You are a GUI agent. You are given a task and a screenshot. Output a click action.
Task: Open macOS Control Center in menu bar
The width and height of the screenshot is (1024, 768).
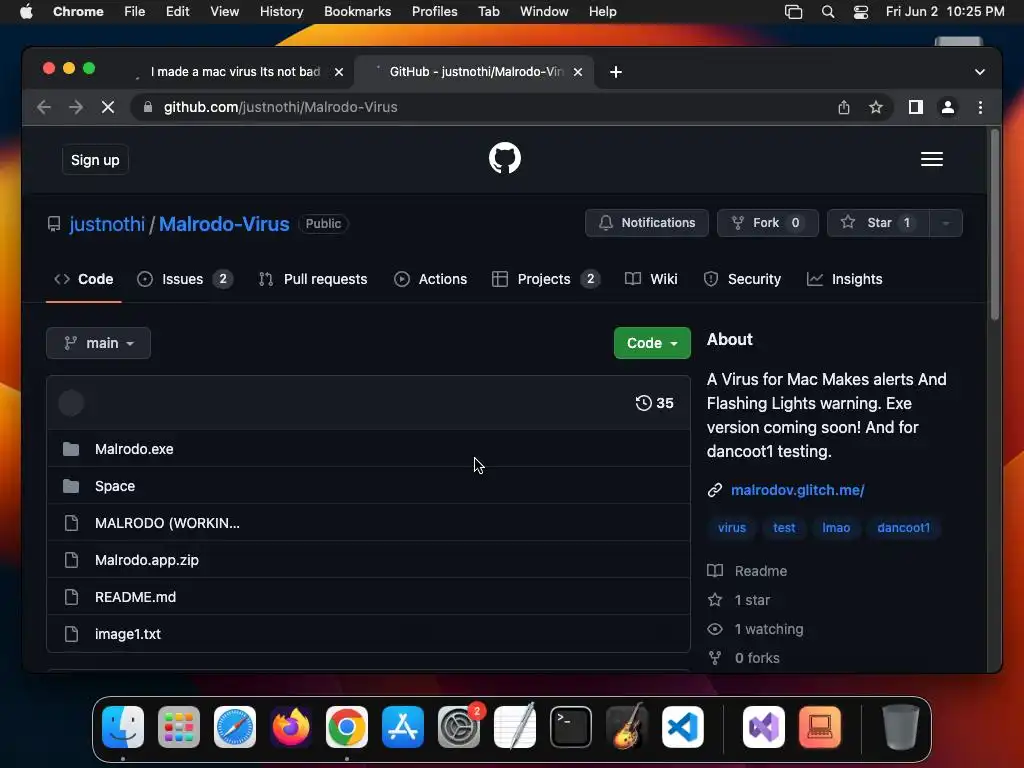[861, 12]
